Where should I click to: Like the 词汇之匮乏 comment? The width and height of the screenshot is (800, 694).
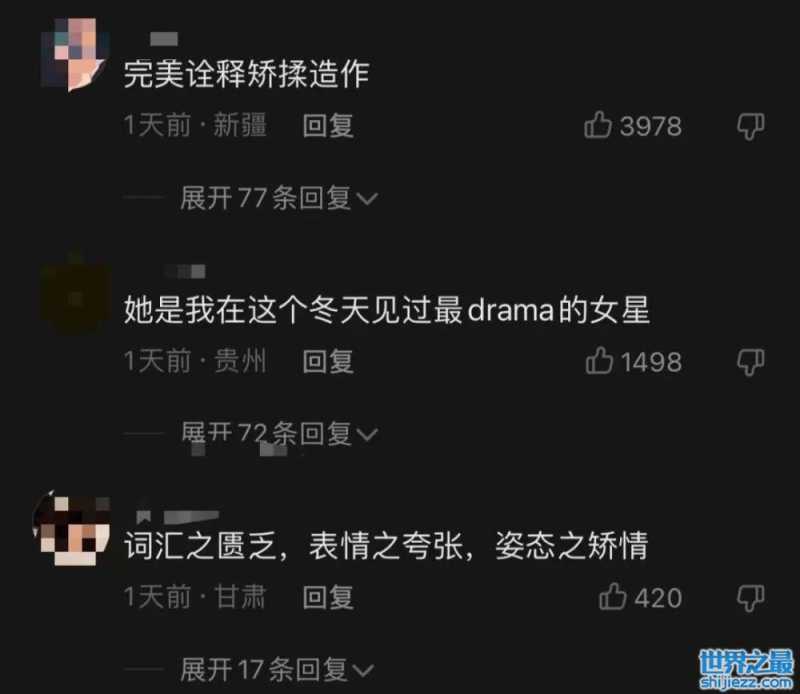tap(612, 596)
